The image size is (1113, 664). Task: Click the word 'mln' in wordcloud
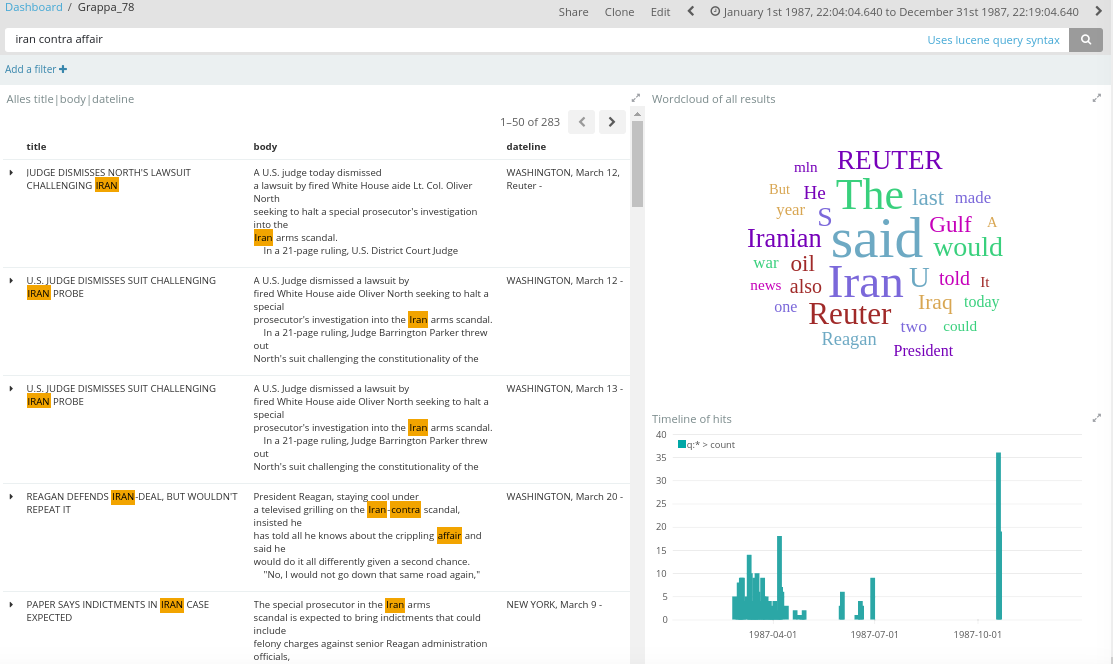click(806, 168)
